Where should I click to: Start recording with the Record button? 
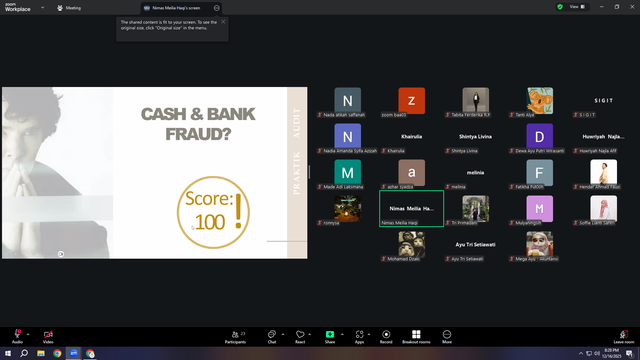tap(386, 337)
